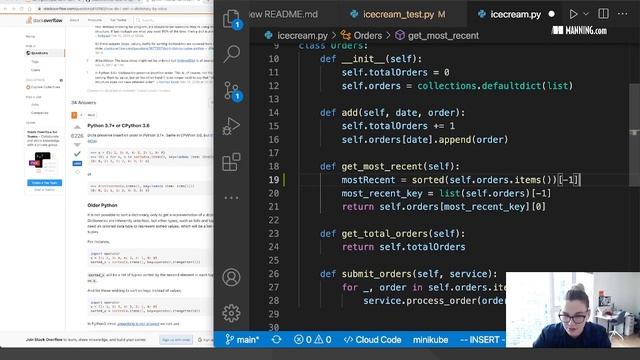The height and width of the screenshot is (360, 640).
Task: Click line number 23 in the gutter
Action: (x=273, y=233)
